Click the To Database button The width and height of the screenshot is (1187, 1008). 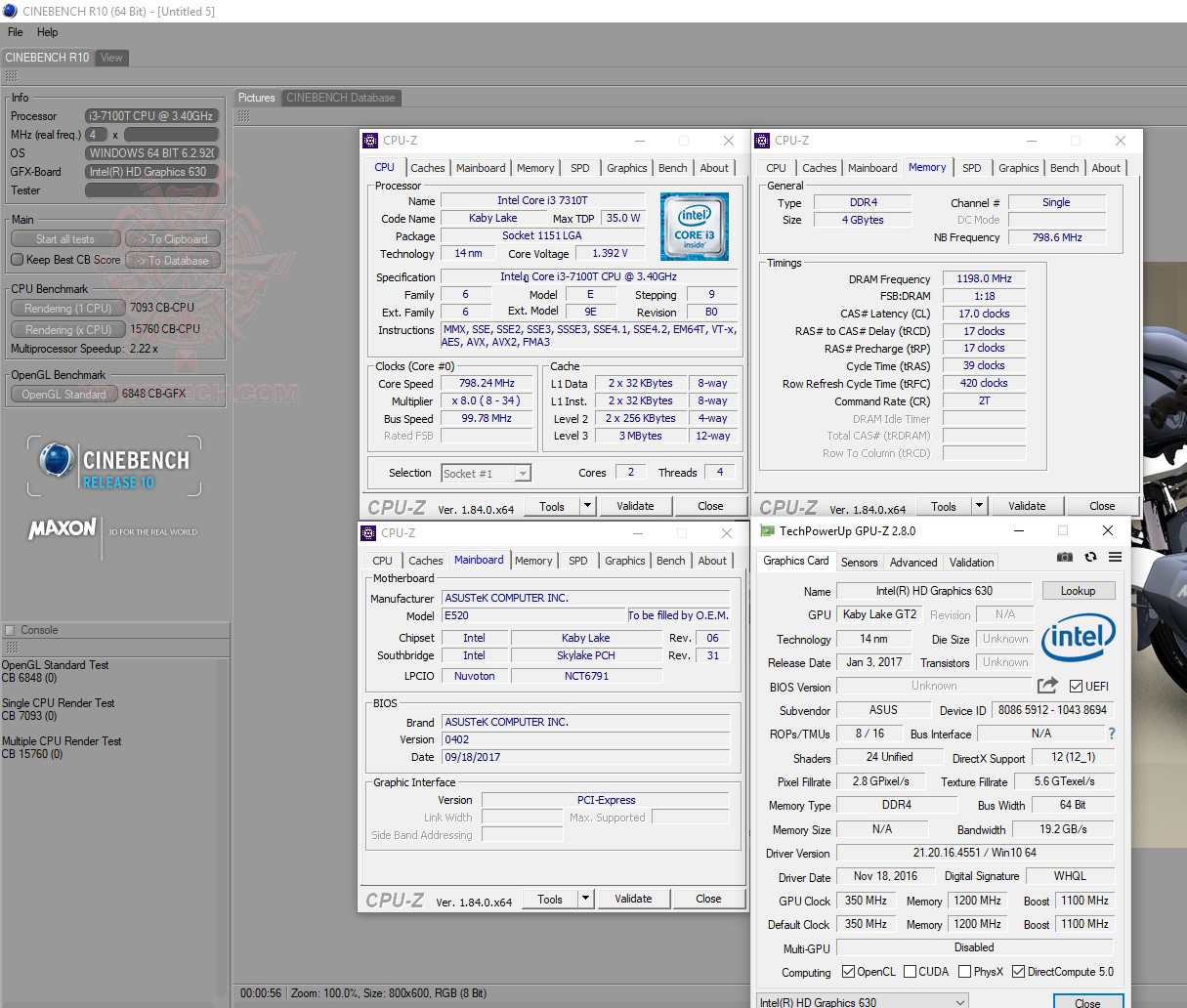click(174, 261)
